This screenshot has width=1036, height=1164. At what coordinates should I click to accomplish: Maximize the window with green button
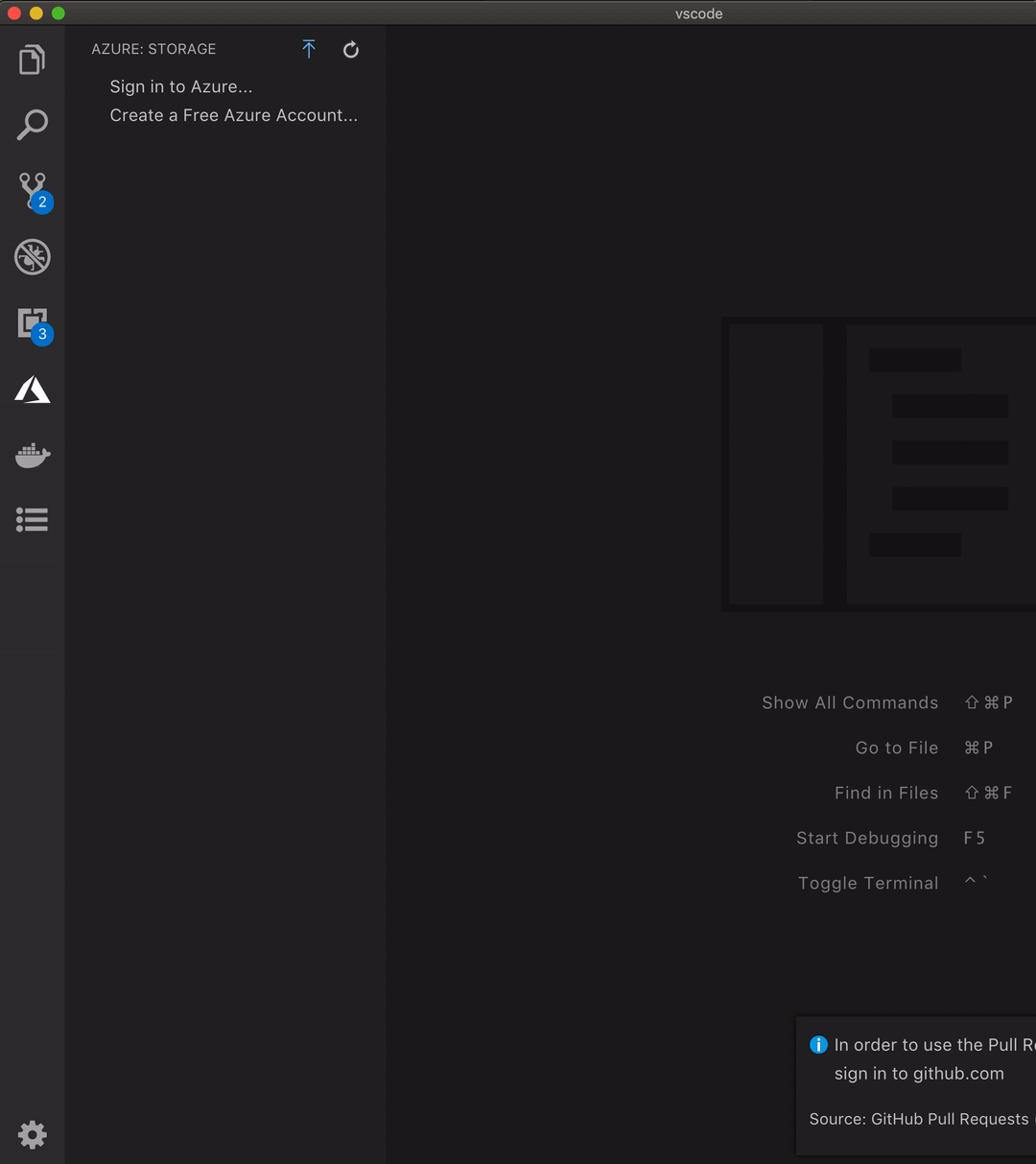(59, 12)
